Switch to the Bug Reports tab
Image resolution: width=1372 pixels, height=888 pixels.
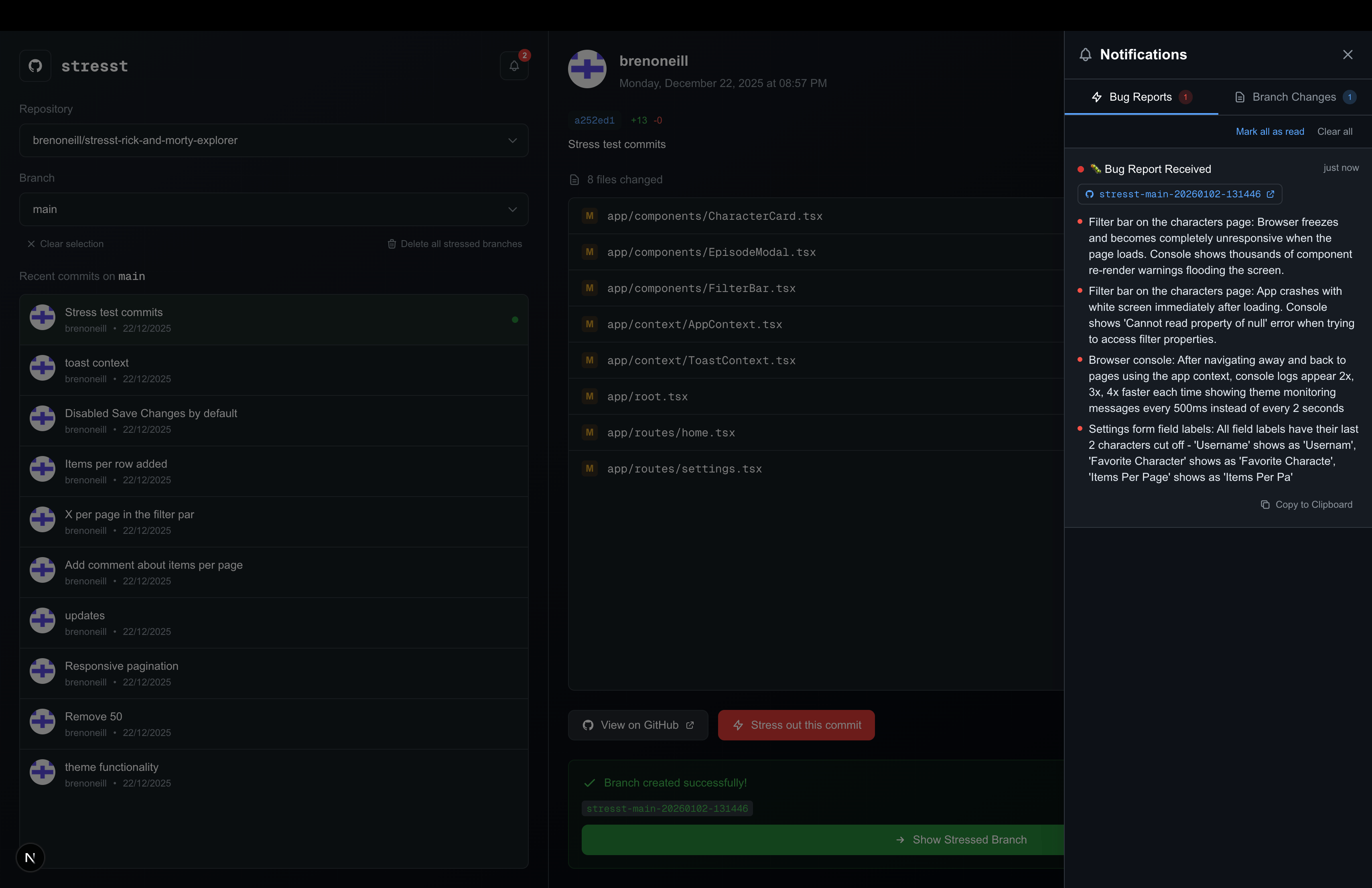pyautogui.click(x=1140, y=97)
